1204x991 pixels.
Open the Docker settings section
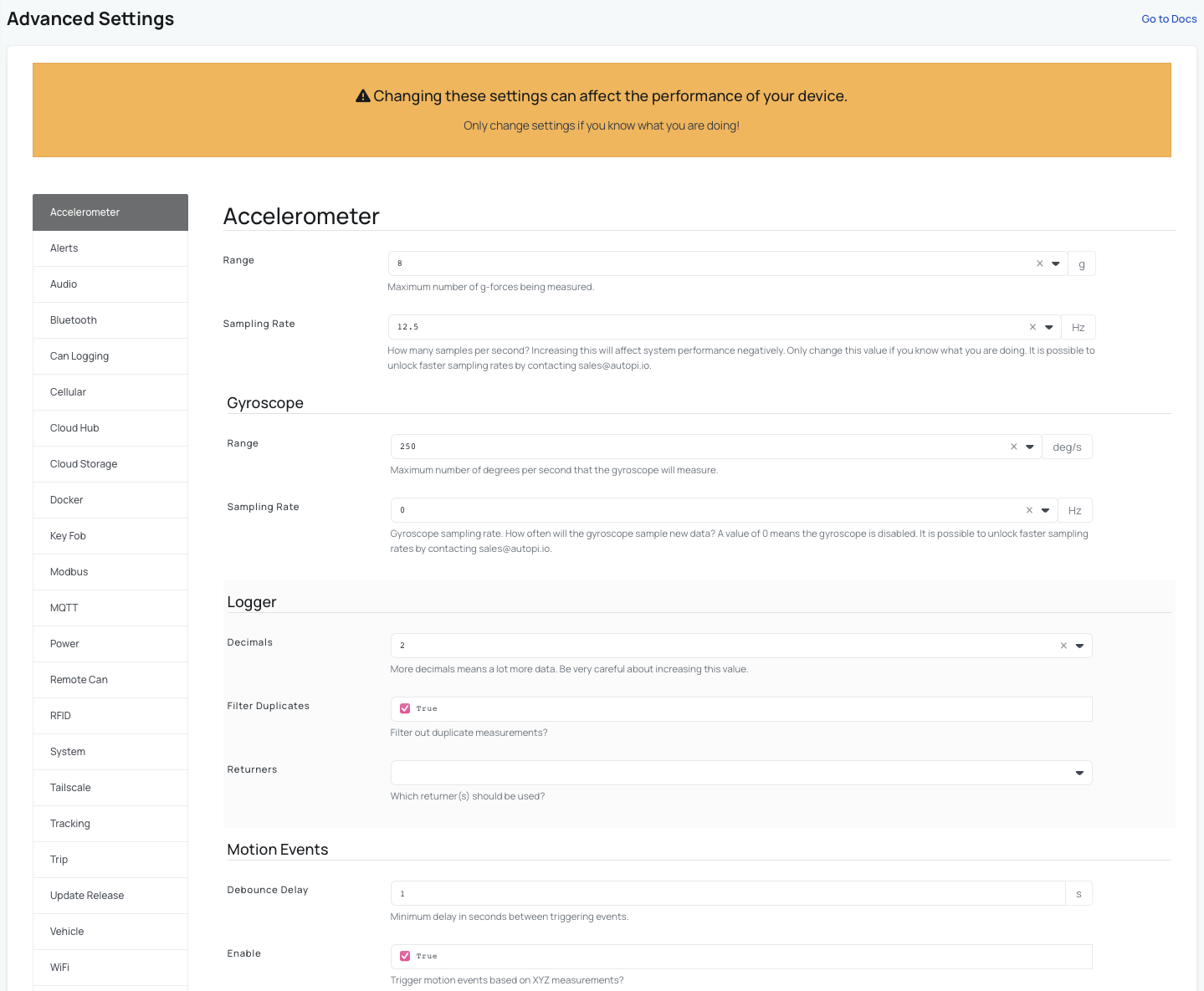pyautogui.click(x=110, y=500)
